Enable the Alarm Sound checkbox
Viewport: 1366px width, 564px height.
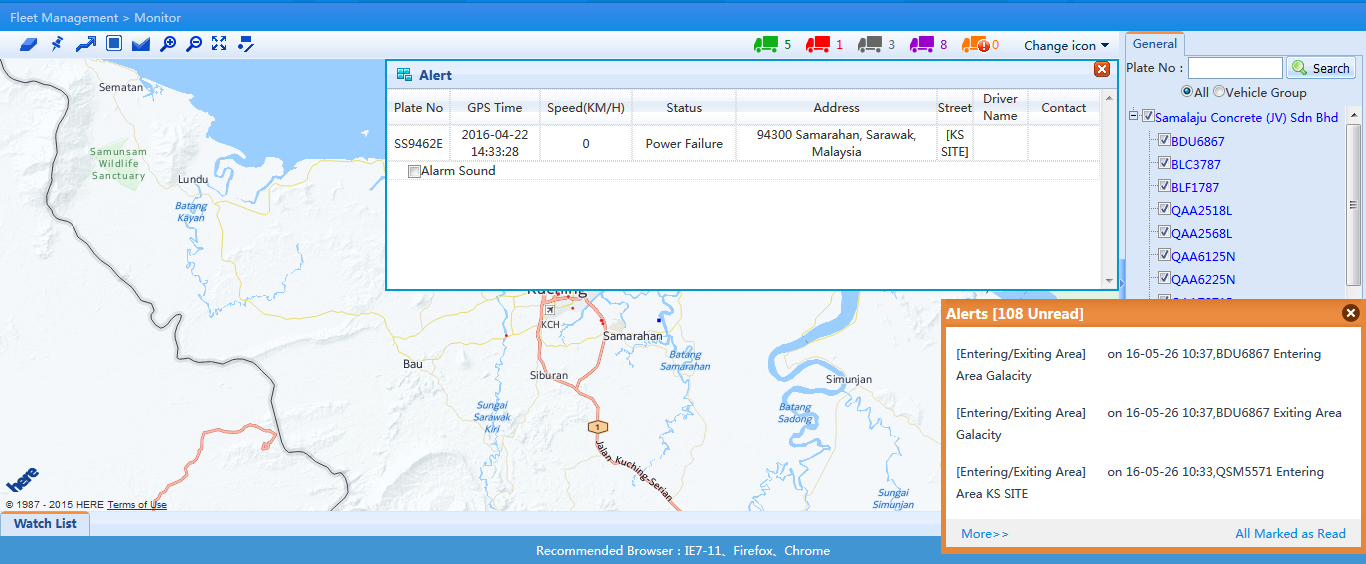pos(414,172)
